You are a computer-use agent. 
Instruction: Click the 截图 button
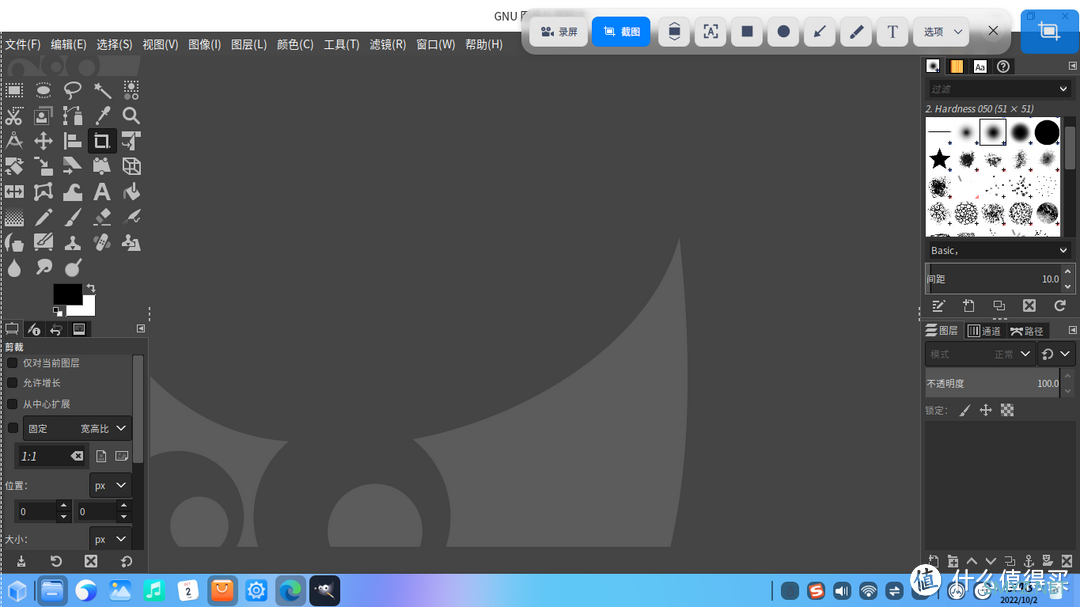[621, 32]
